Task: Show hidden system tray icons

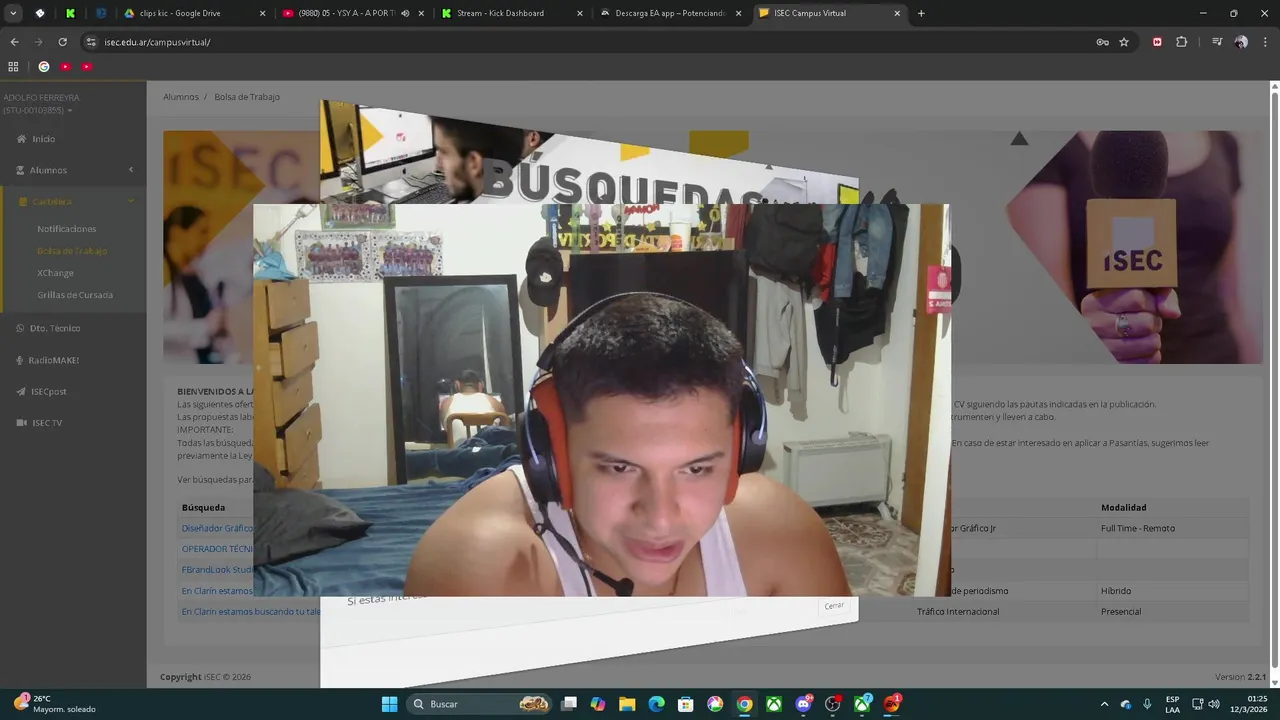Action: [x=1104, y=704]
